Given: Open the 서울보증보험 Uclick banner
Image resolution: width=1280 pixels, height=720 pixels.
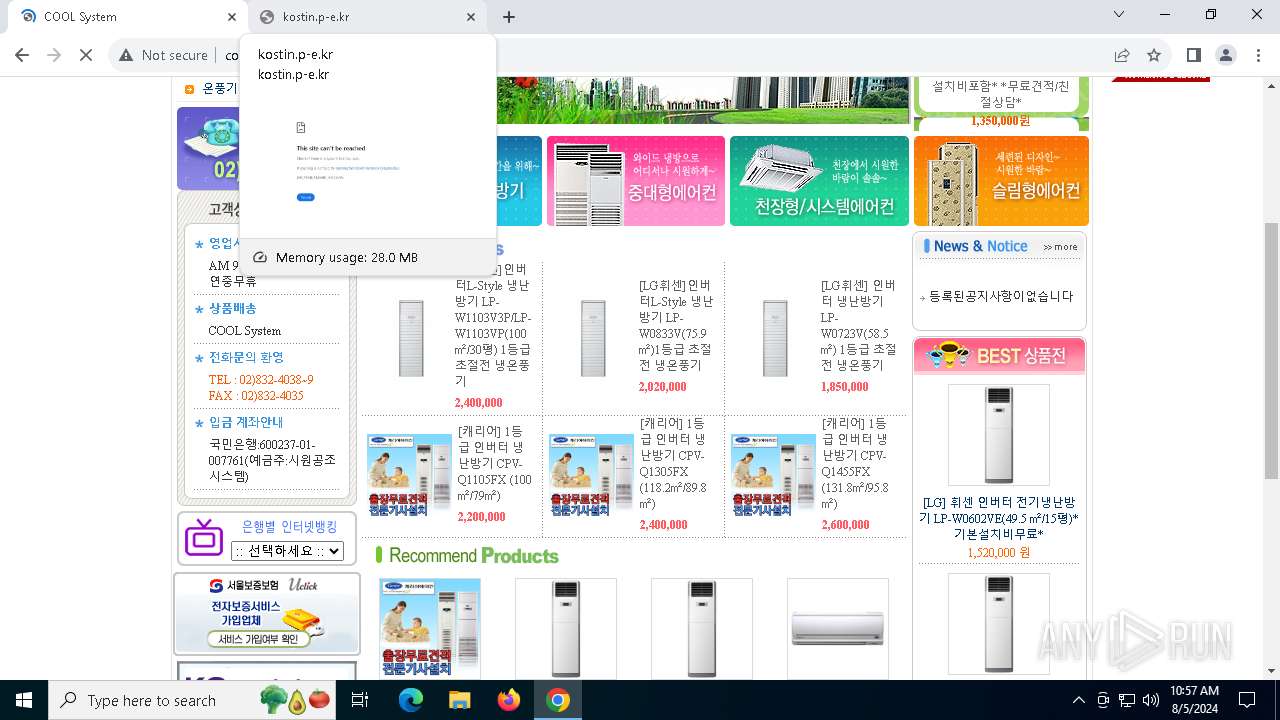Looking at the screenshot, I should (x=267, y=613).
